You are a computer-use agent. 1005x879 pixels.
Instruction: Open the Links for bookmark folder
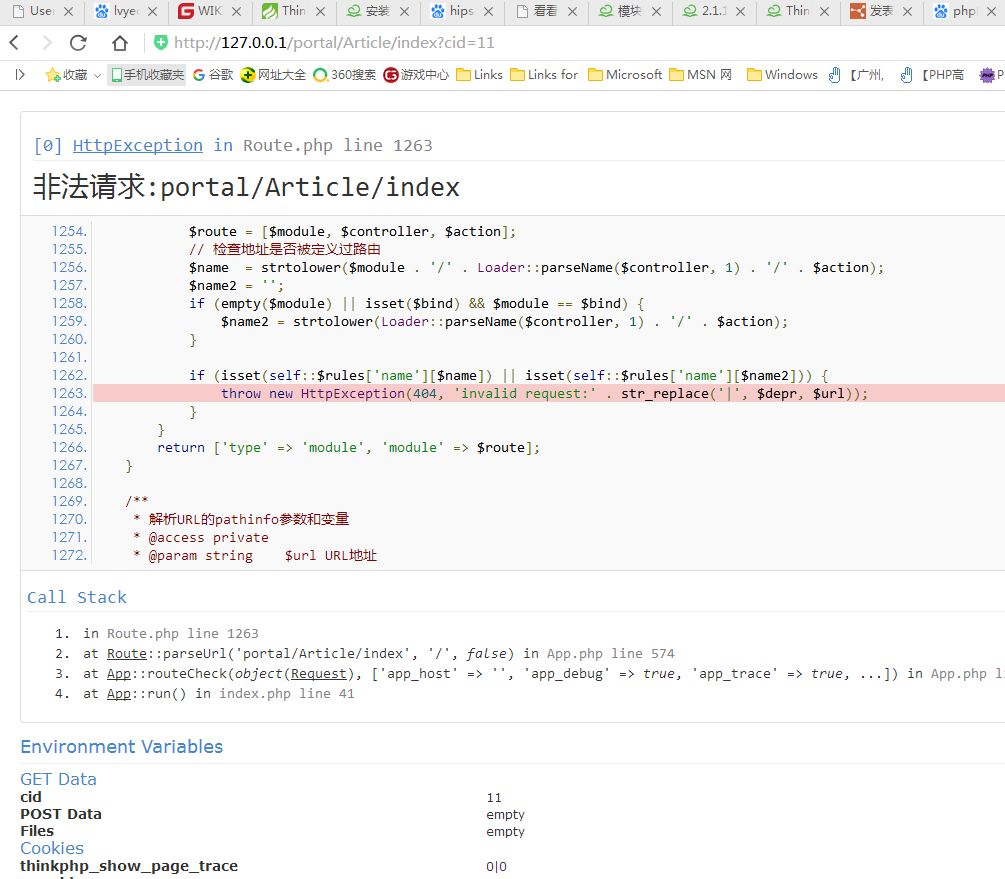(544, 75)
